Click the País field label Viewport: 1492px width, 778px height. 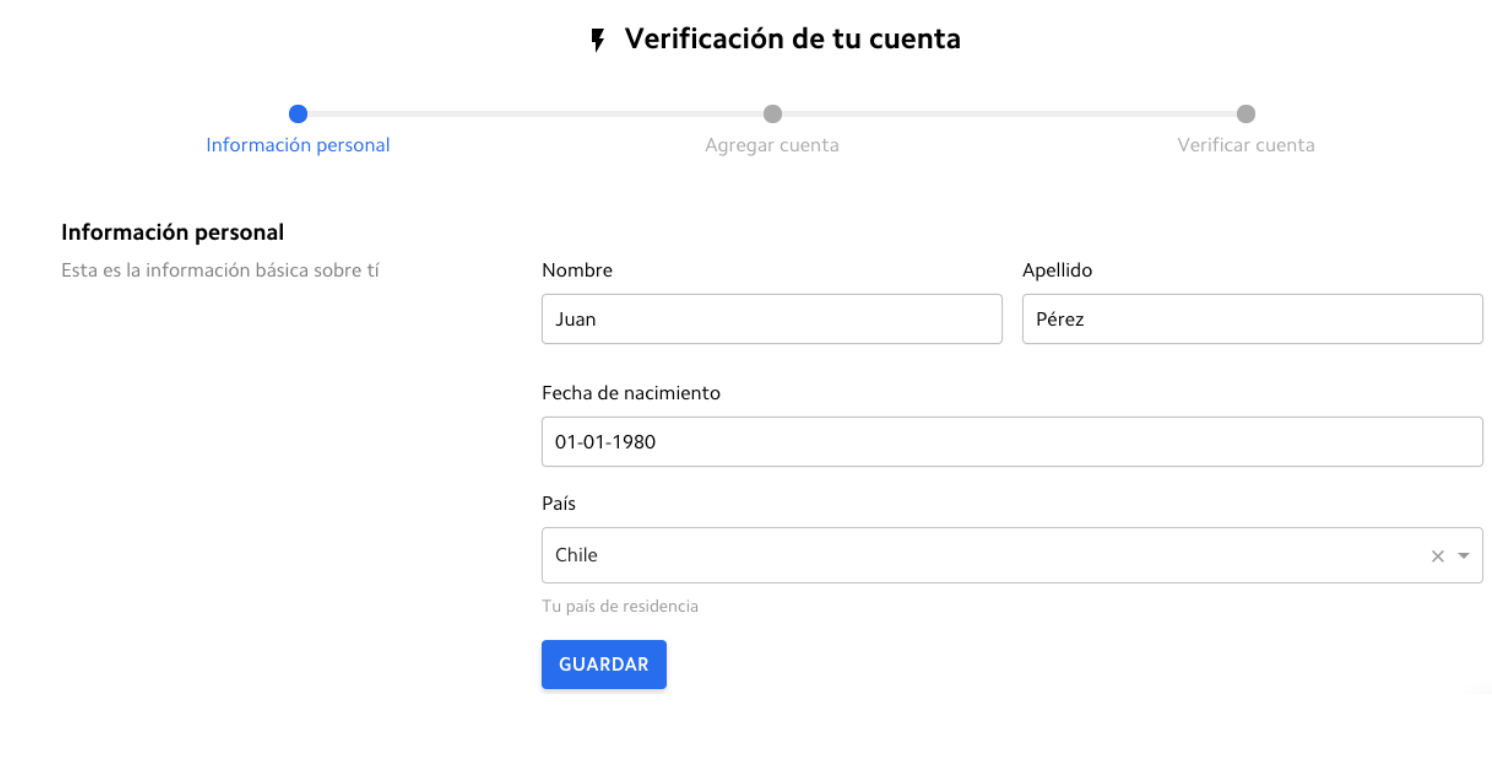(559, 503)
